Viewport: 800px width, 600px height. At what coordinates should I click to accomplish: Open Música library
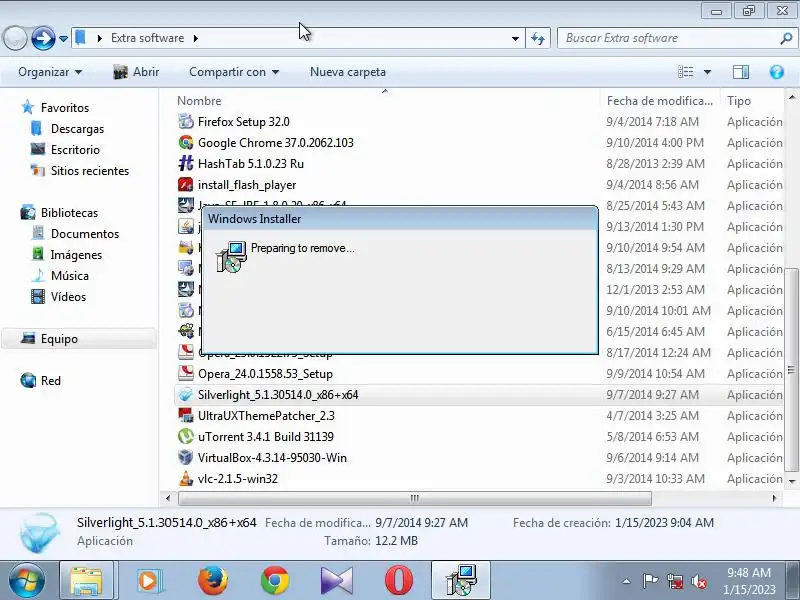point(70,276)
